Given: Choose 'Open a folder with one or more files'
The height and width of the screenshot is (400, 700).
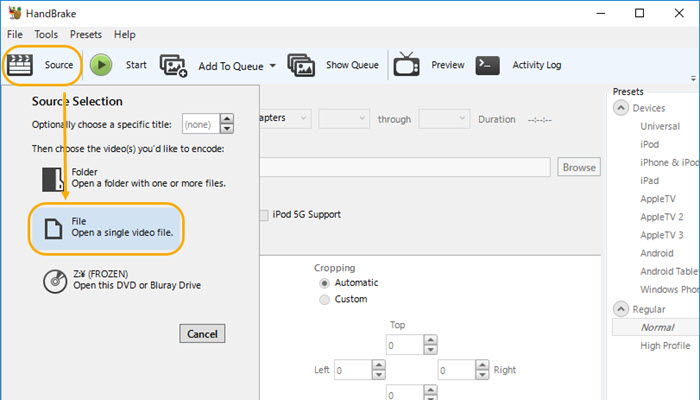Looking at the screenshot, I should point(134,178).
